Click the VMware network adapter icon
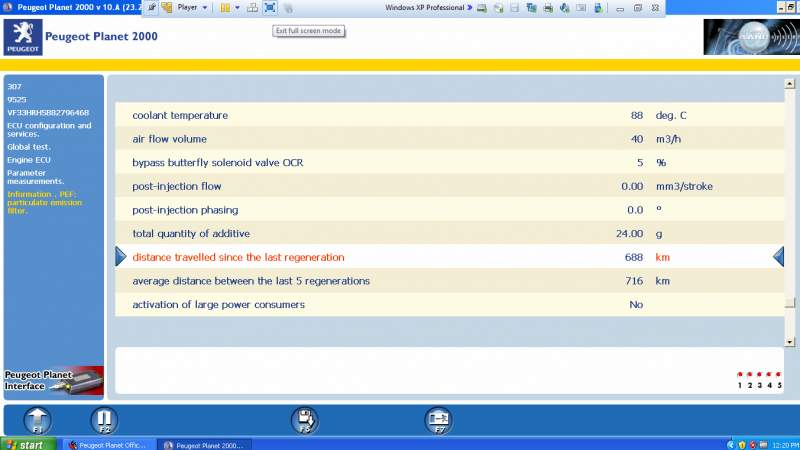This screenshot has width=800, height=450. tap(532, 8)
